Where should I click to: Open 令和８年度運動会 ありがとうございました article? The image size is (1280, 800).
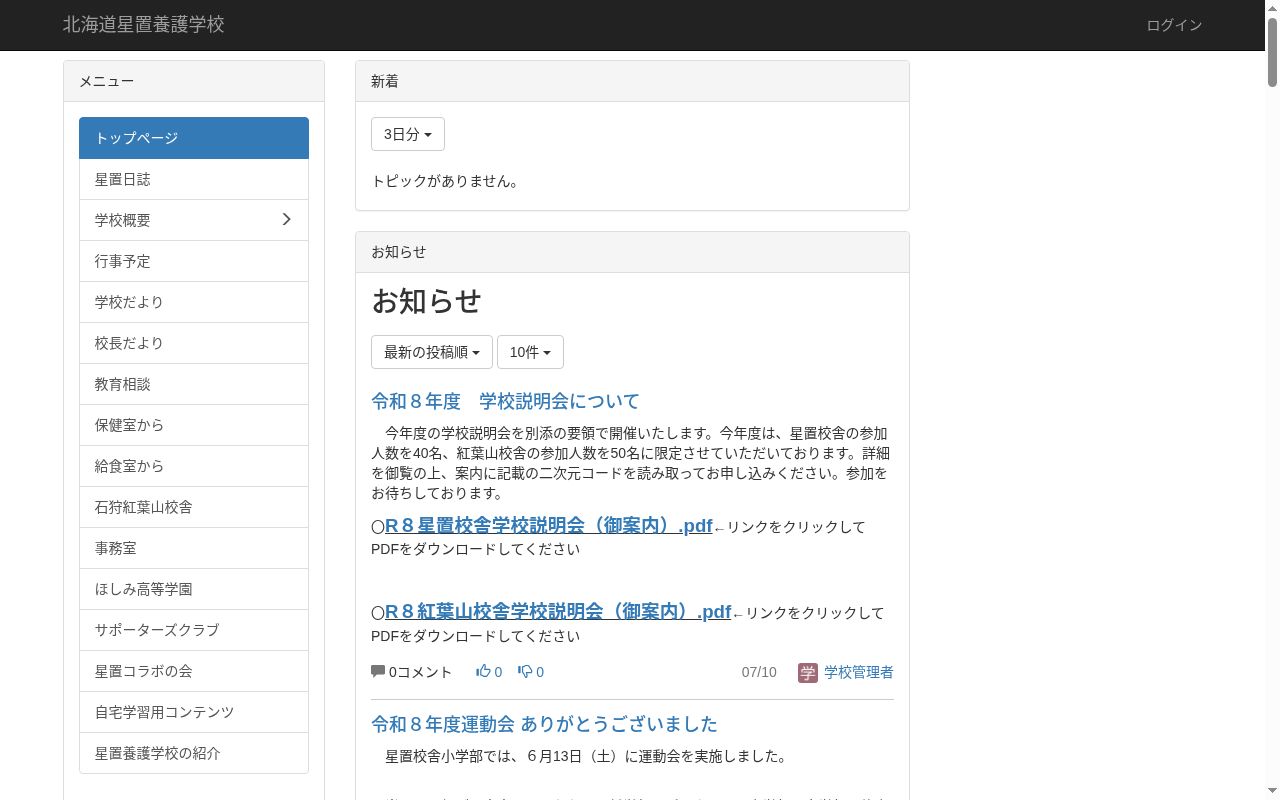(544, 724)
